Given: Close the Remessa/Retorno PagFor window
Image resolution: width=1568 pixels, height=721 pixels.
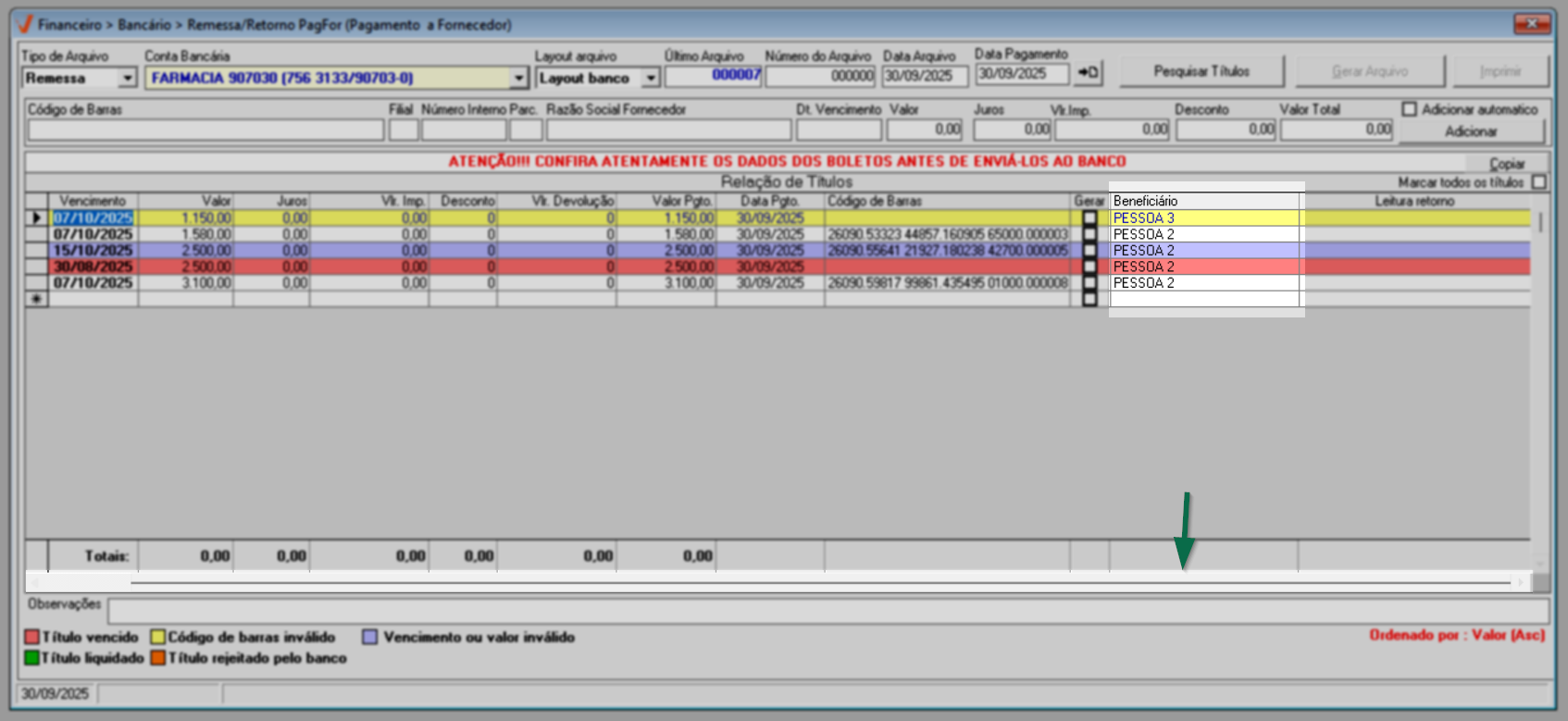Looking at the screenshot, I should point(1532,23).
